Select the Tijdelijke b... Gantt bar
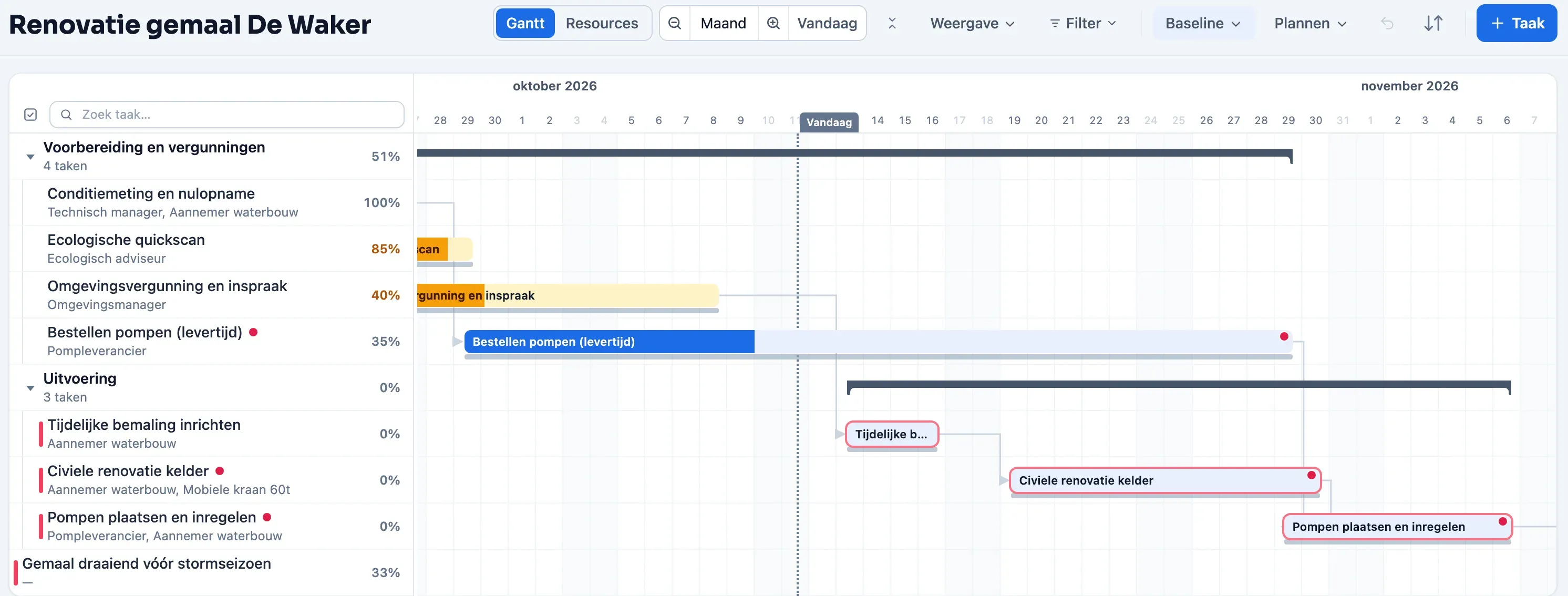 click(x=892, y=434)
